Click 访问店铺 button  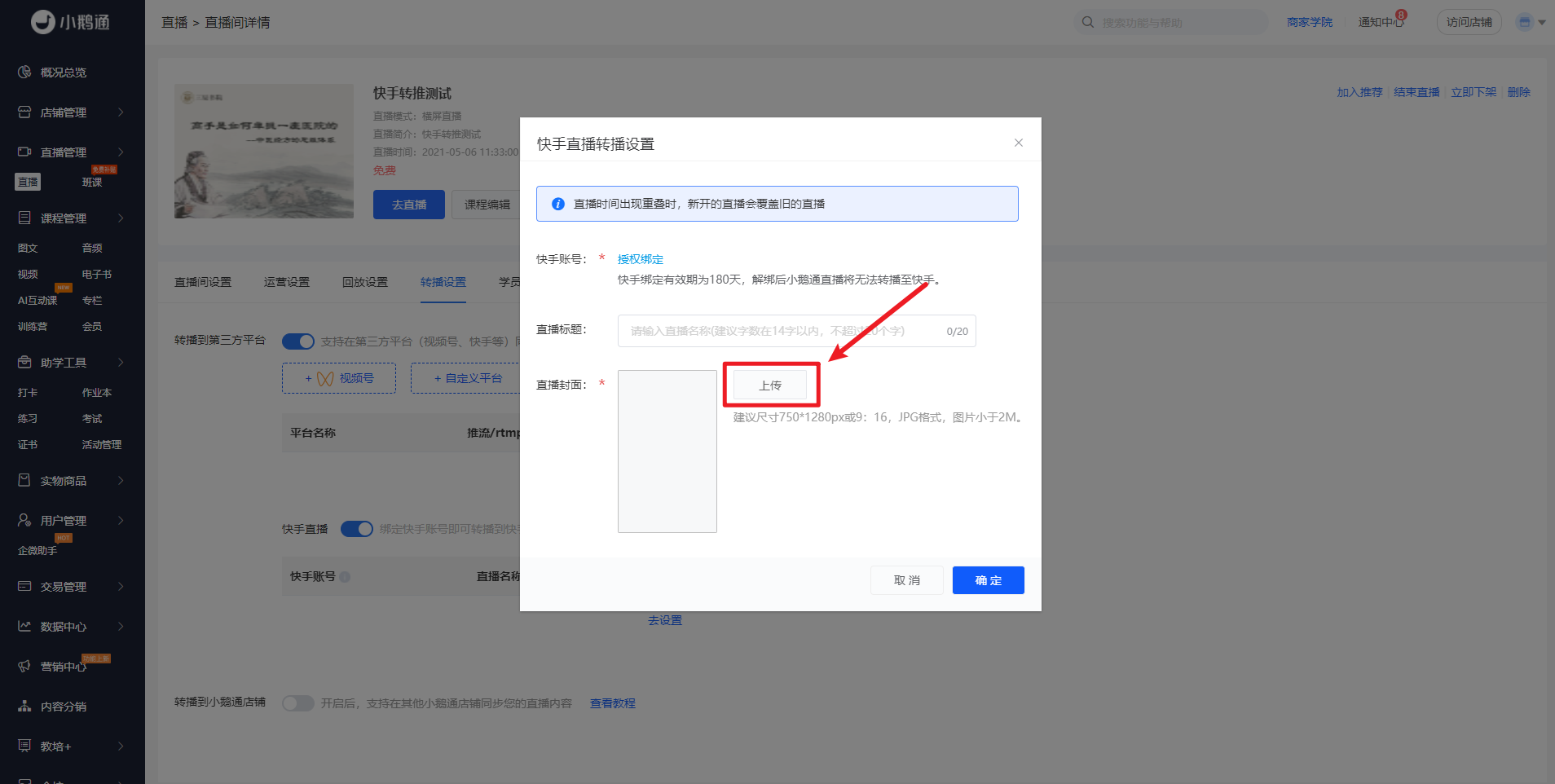coord(1469,22)
